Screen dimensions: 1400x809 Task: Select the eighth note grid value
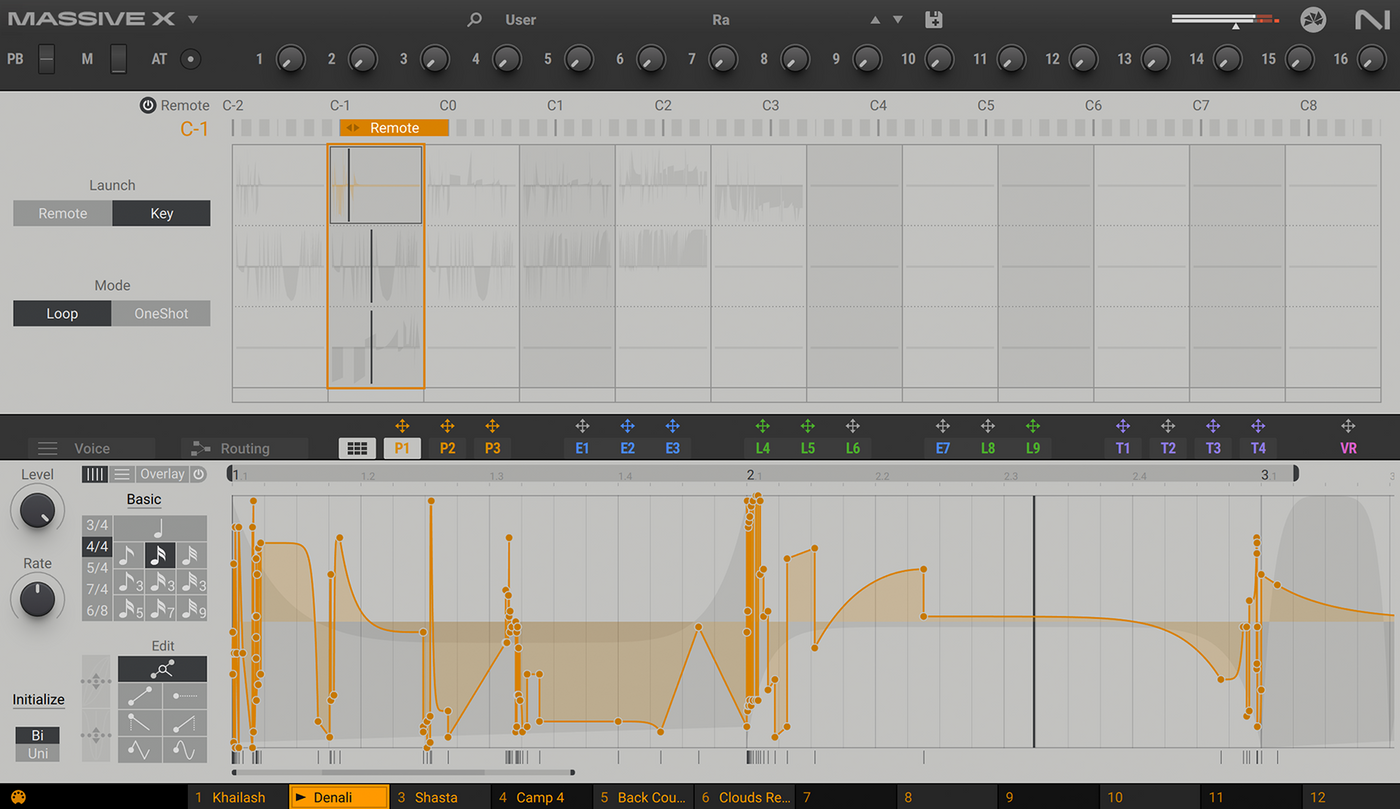pyautogui.click(x=129, y=555)
